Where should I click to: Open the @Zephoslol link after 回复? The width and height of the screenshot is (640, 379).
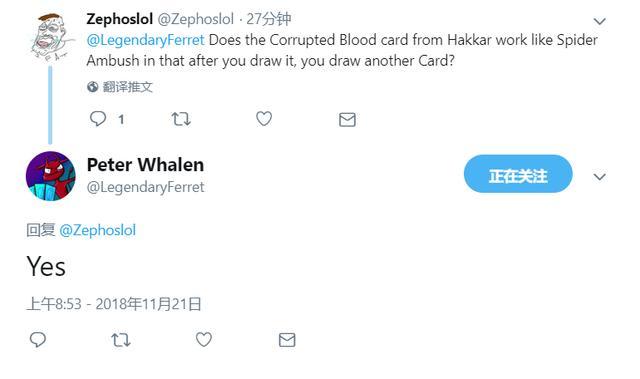tap(98, 230)
